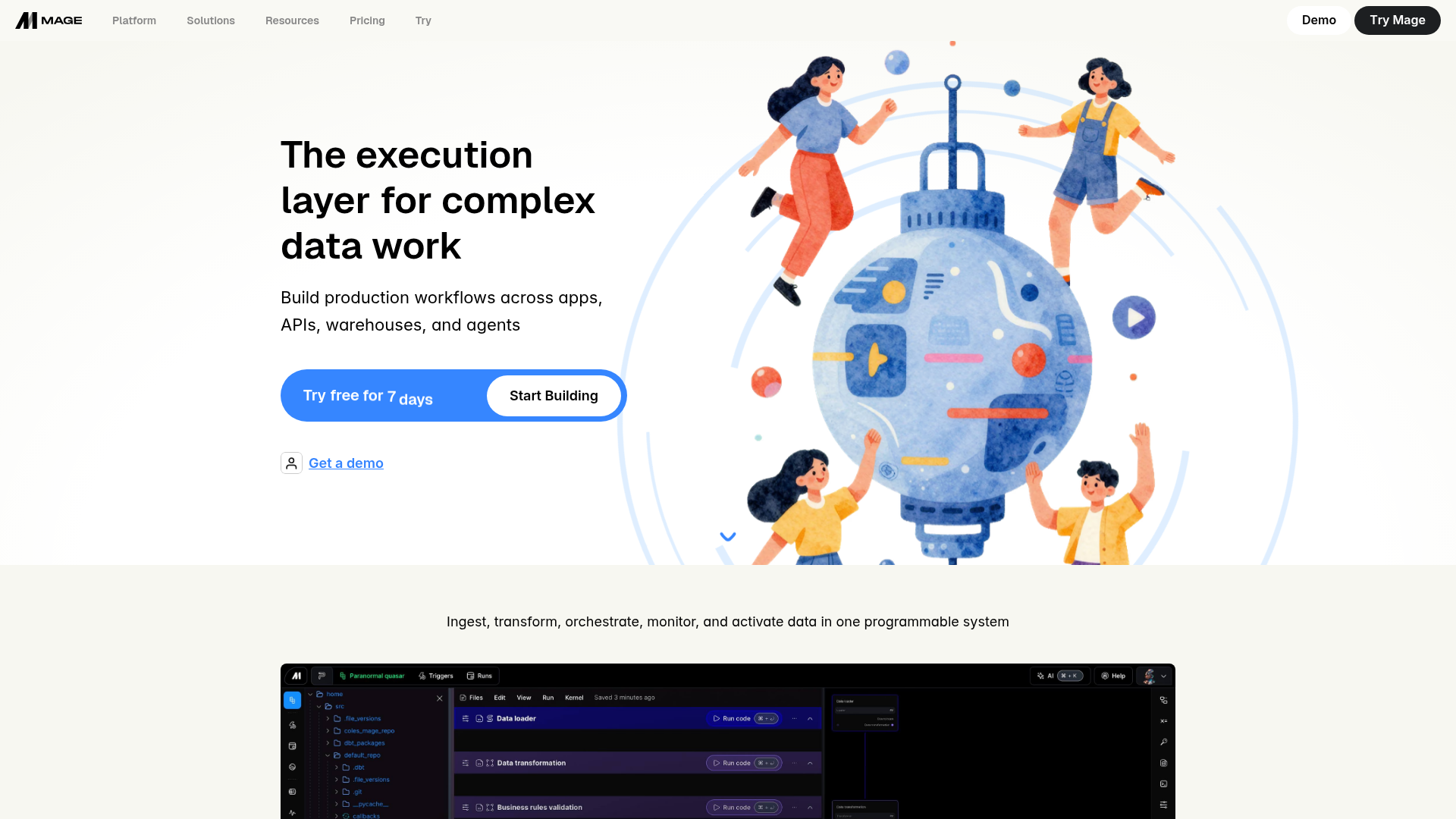Open the key icon in the right sidebar
Image resolution: width=1456 pixels, height=819 pixels.
[1163, 742]
